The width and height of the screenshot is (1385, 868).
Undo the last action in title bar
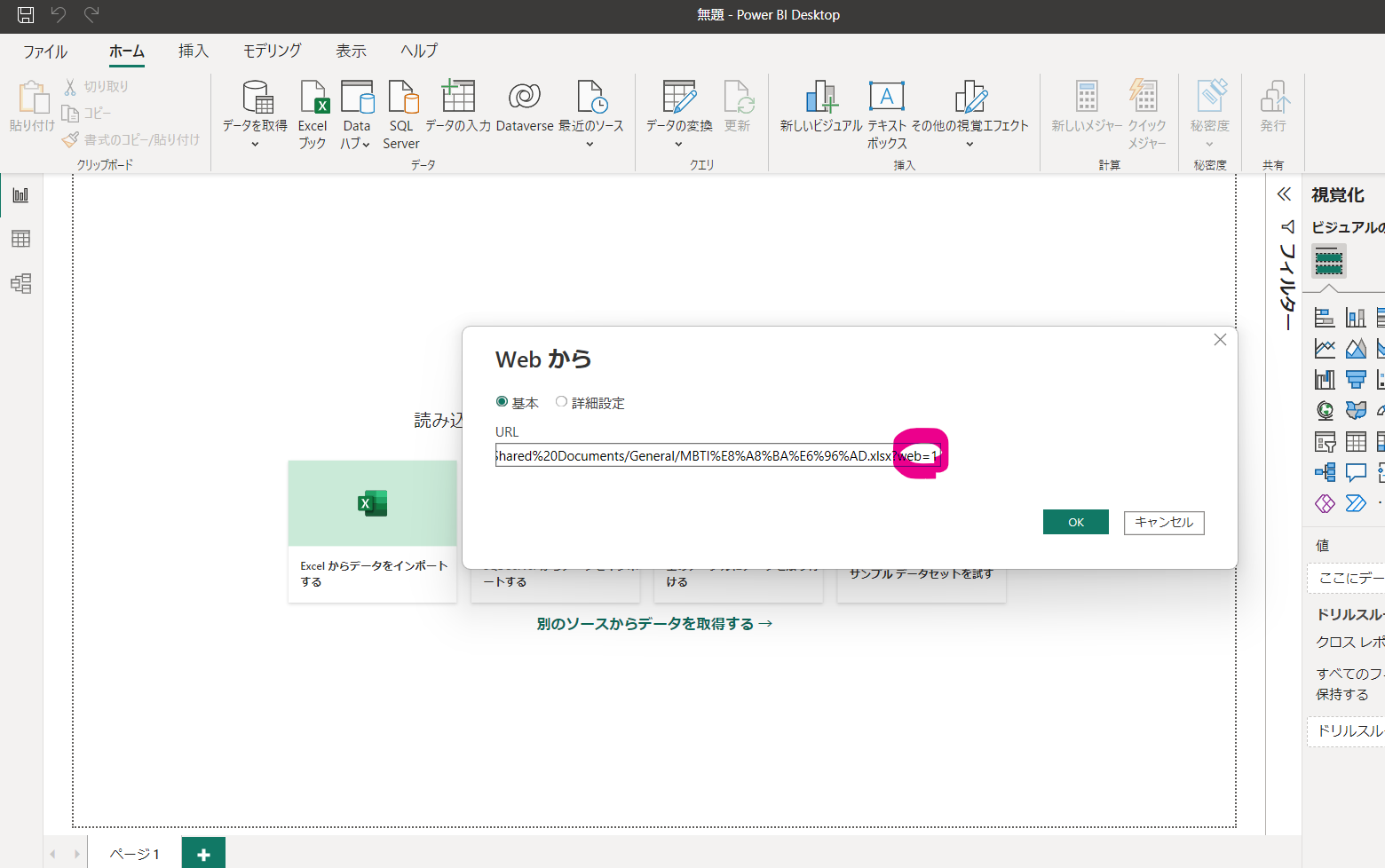59,14
